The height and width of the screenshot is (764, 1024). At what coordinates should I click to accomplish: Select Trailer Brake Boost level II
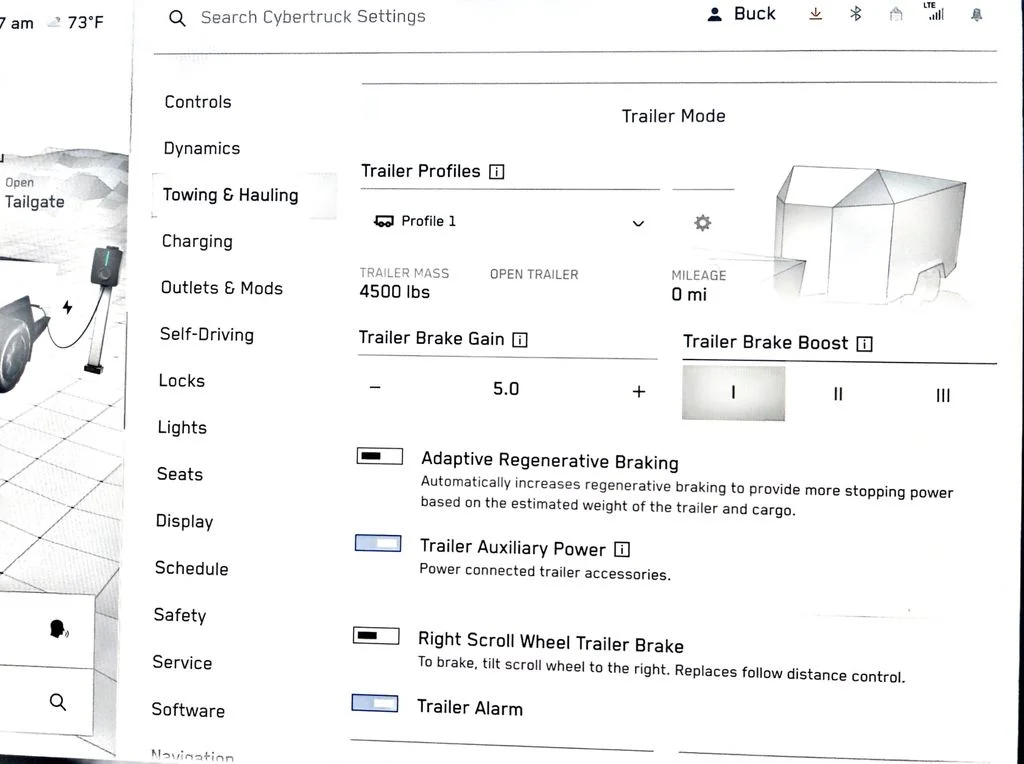click(838, 394)
